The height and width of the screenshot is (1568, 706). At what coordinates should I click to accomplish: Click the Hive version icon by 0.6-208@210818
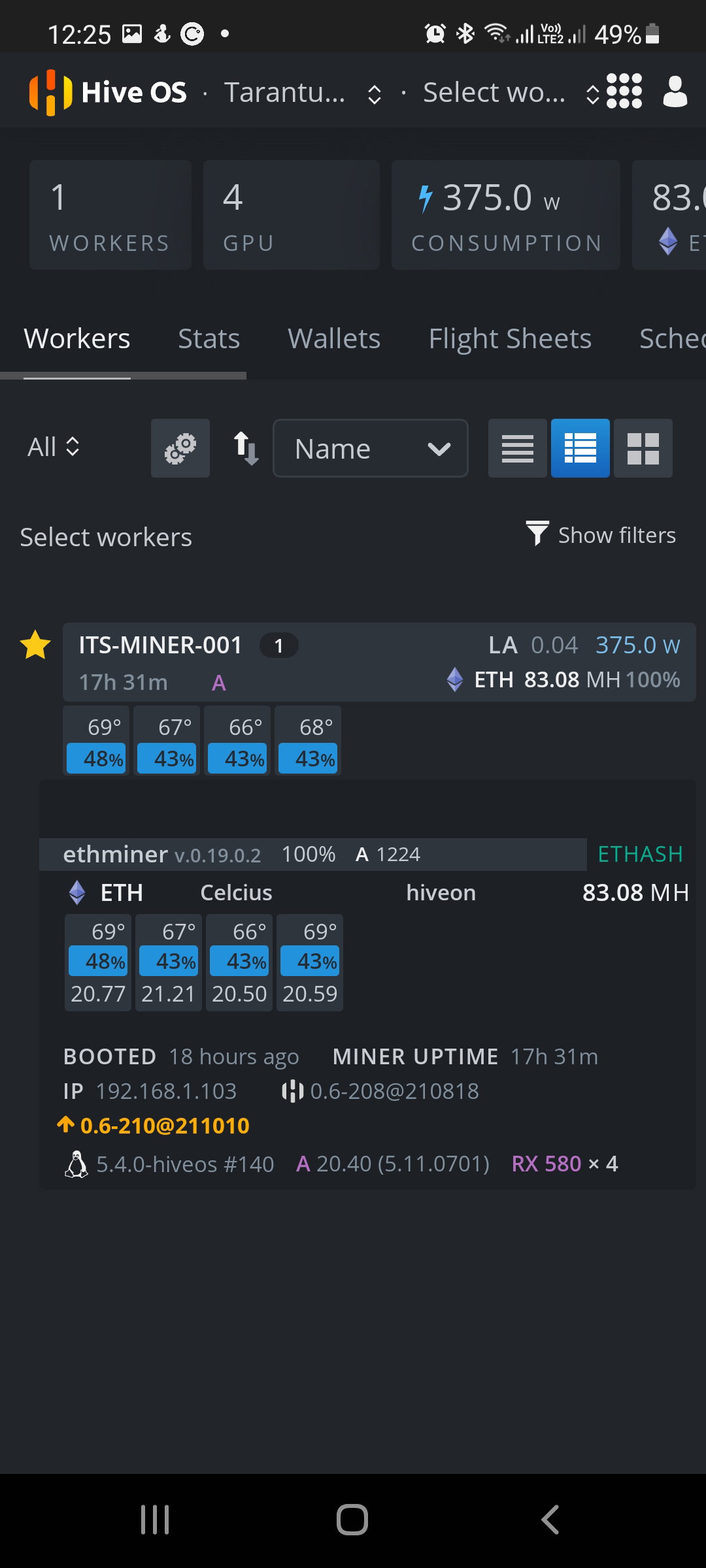tap(292, 1091)
